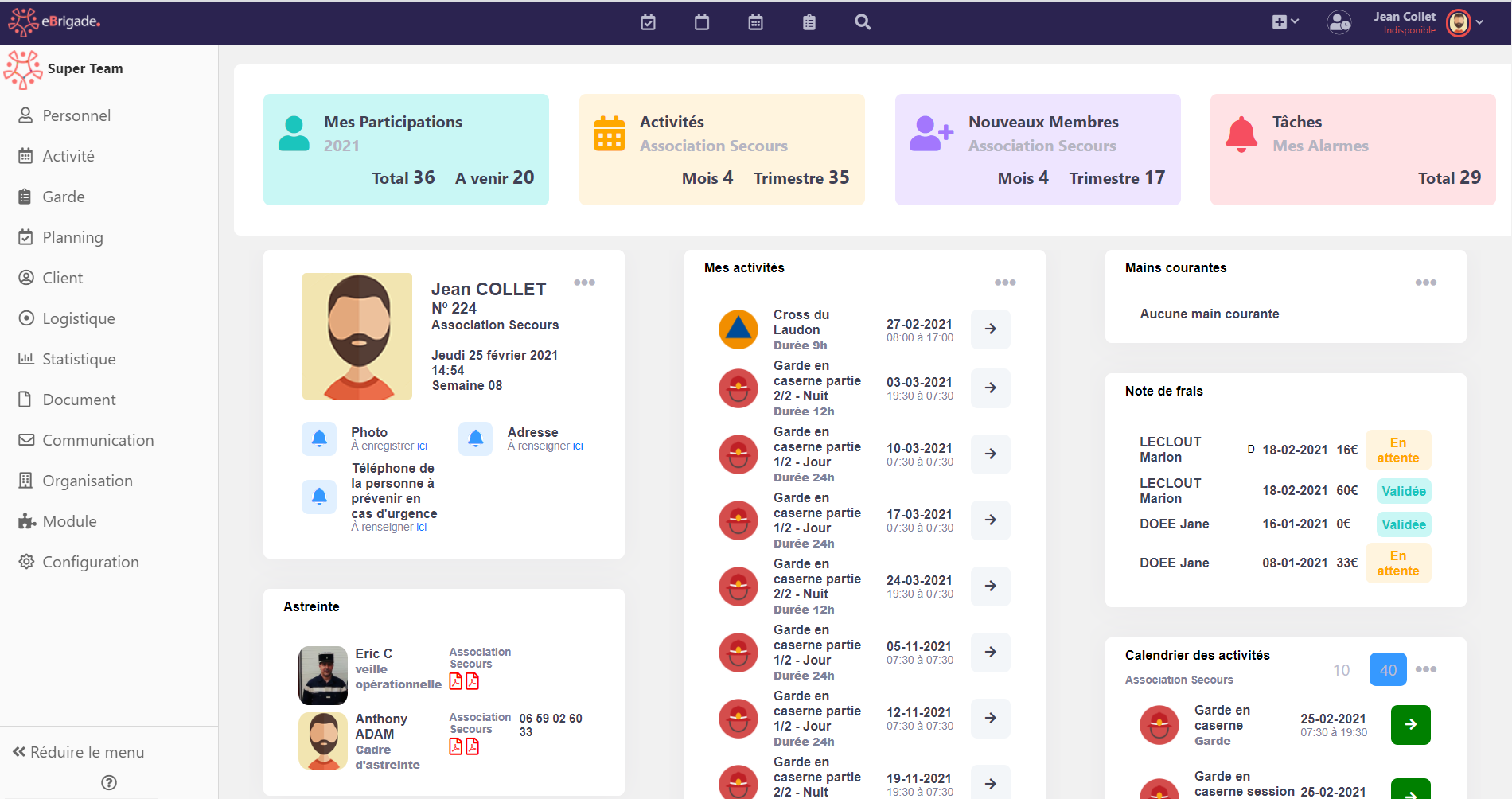This screenshot has height=799, width=1512.
Task: Open the arrow button for Cross du Laudon
Action: (x=990, y=329)
